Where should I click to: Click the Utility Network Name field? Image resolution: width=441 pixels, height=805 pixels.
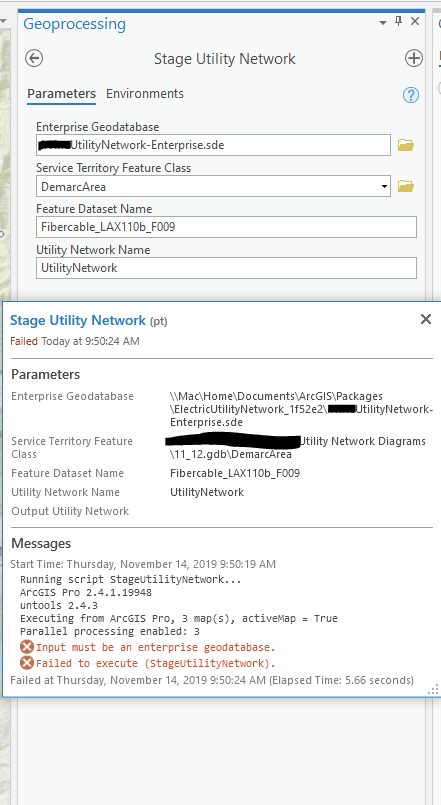(226, 268)
